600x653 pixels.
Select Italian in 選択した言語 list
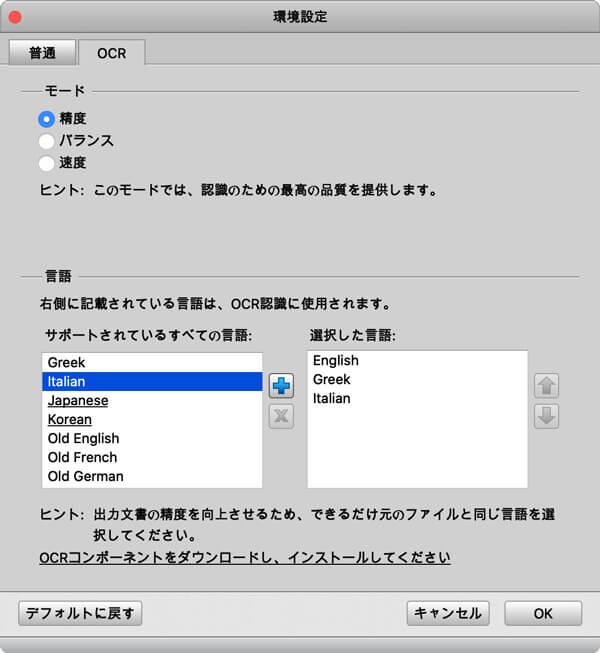point(417,399)
